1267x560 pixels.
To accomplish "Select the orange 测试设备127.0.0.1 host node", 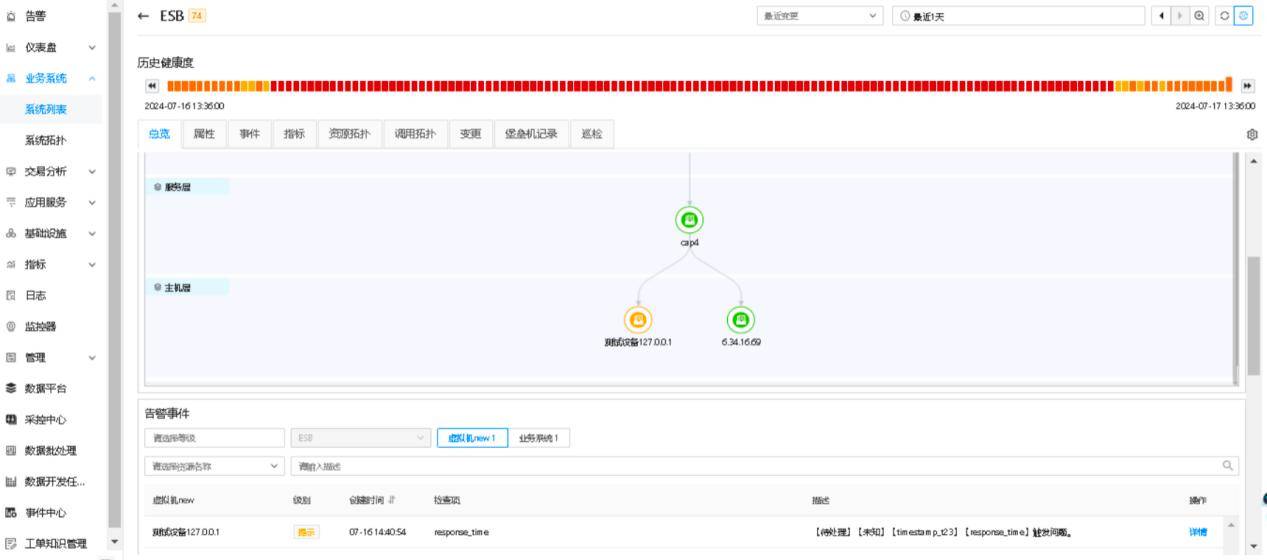I will coord(638,320).
